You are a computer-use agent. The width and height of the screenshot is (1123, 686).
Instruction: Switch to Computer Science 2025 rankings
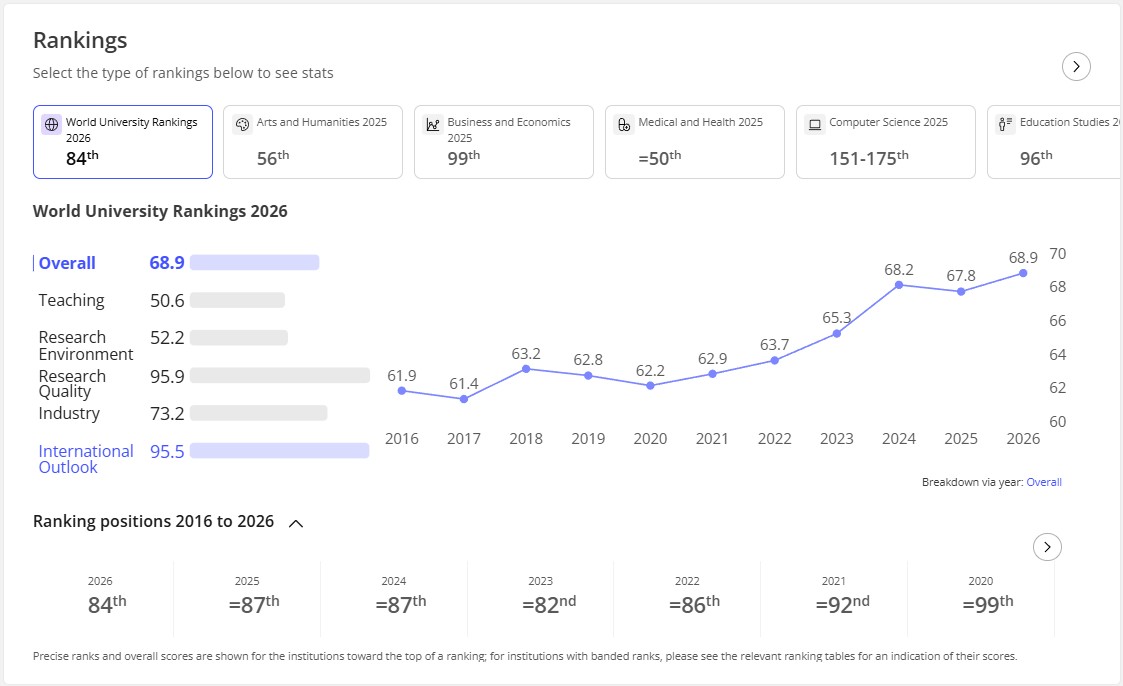(885, 142)
